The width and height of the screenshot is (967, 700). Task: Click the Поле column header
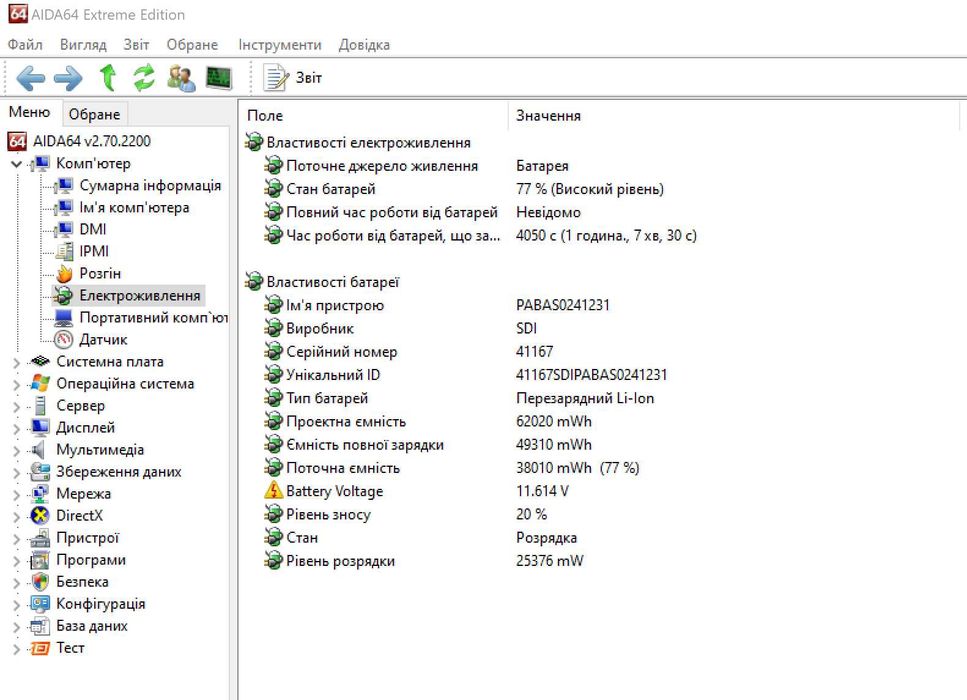(374, 115)
